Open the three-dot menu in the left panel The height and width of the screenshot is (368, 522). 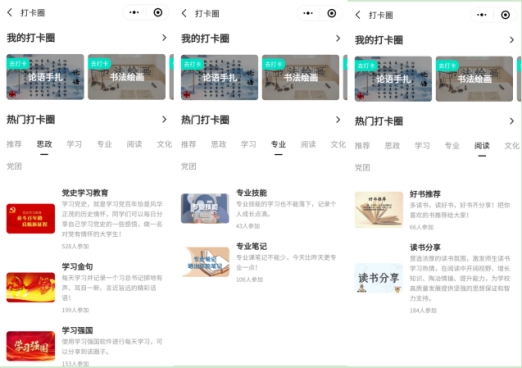pos(134,13)
